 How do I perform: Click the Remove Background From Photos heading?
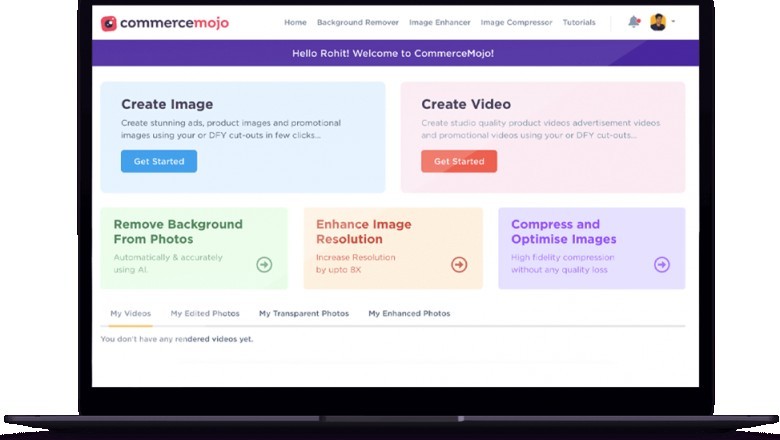coord(178,232)
